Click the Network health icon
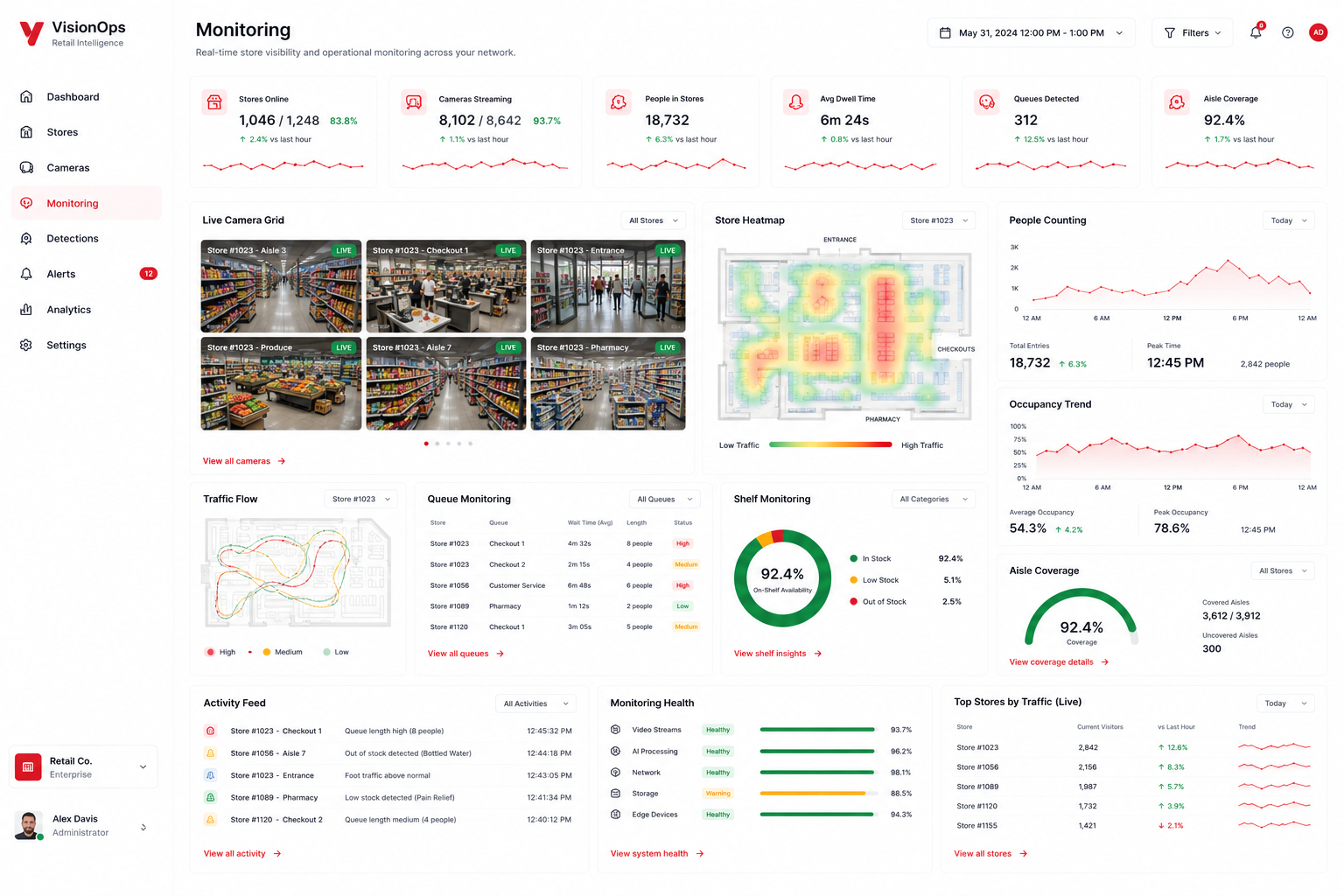The height and width of the screenshot is (896, 1344). pos(615,772)
